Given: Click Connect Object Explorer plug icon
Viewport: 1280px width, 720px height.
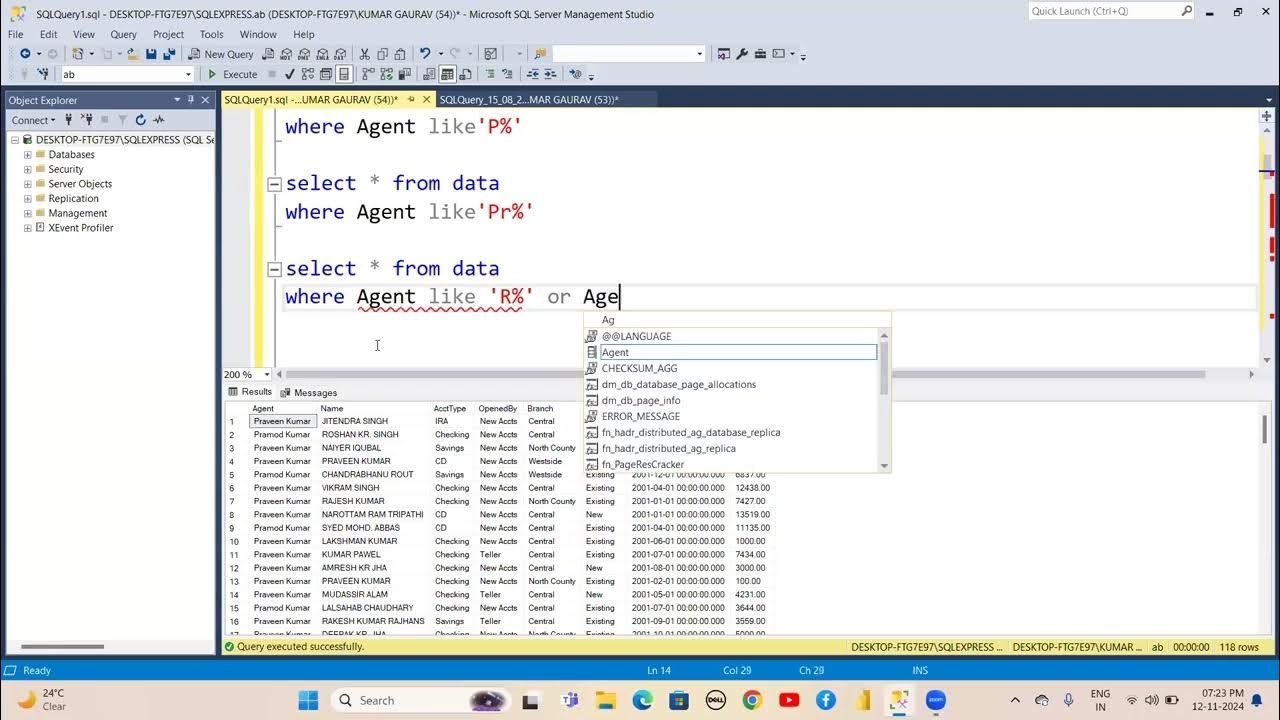Looking at the screenshot, I should [x=69, y=120].
